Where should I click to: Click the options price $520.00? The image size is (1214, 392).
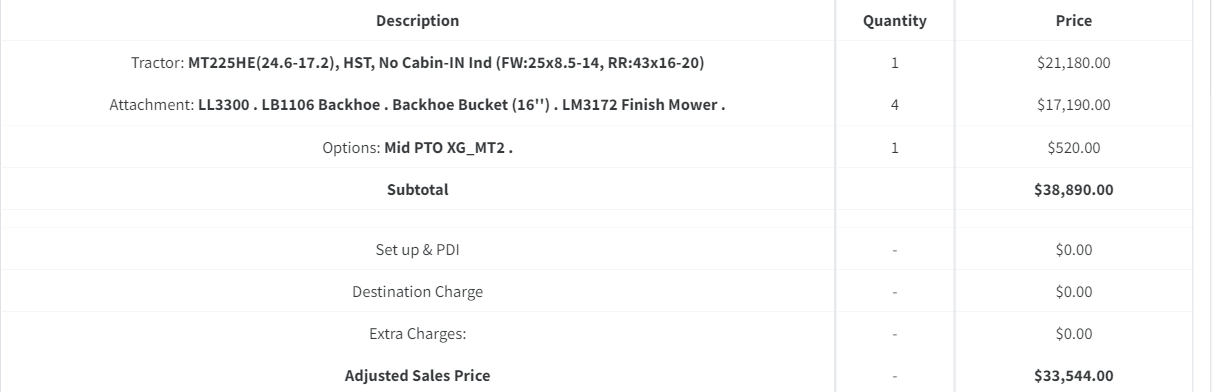(x=1073, y=147)
